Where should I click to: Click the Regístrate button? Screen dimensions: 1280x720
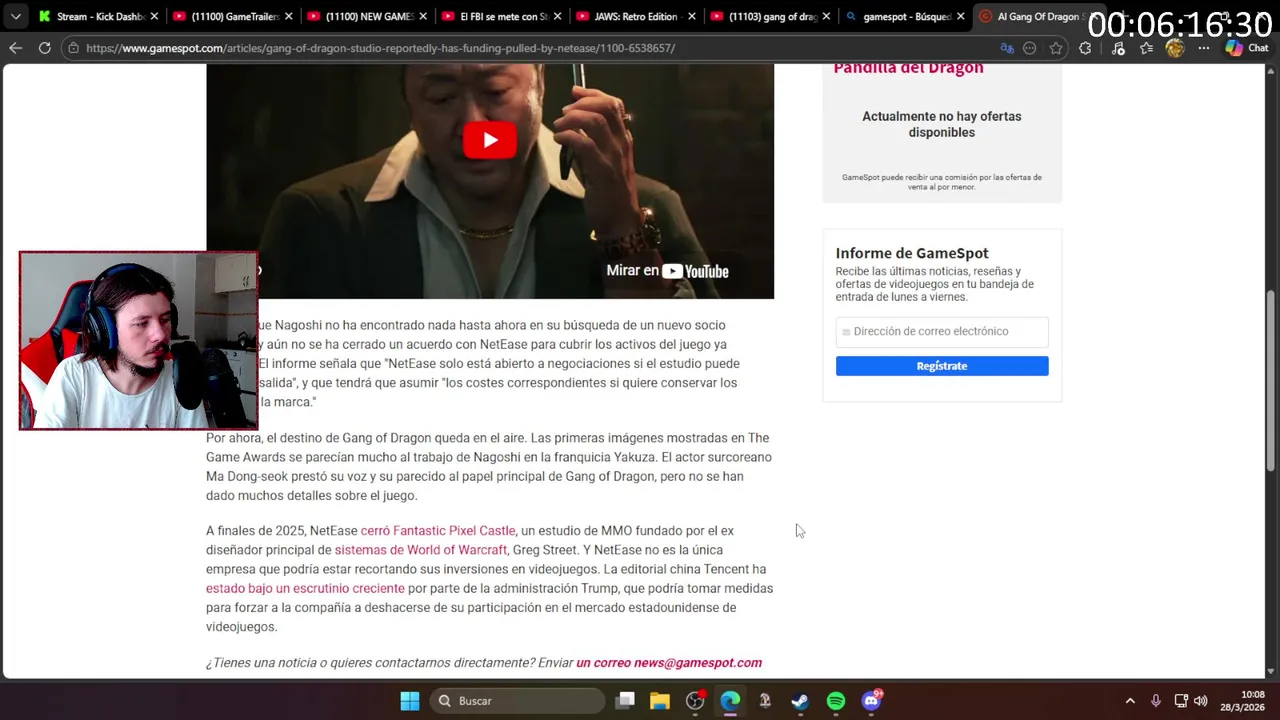coord(942,366)
